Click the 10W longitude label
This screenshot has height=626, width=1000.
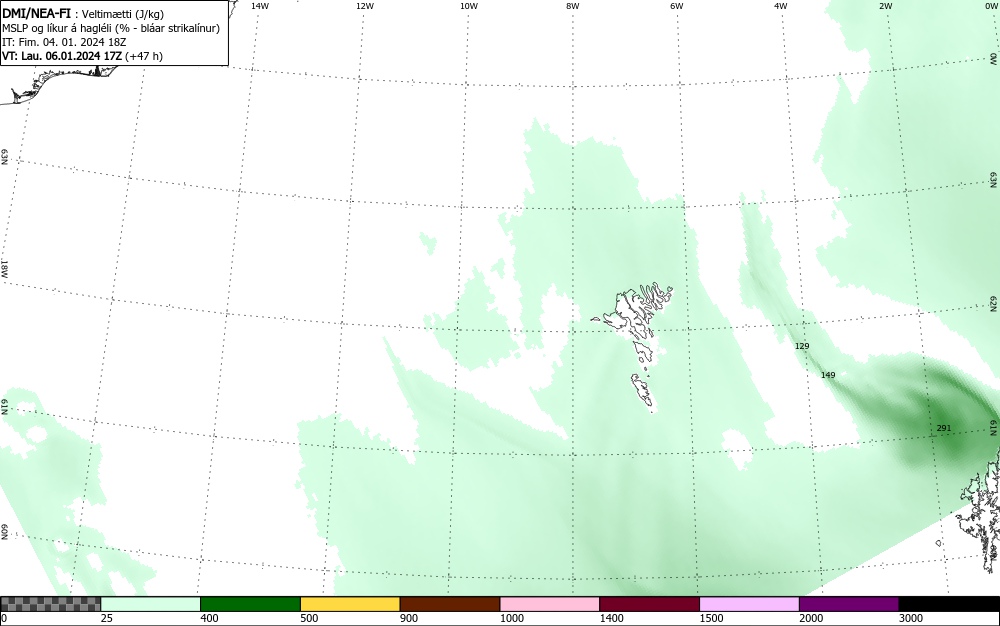pos(469,6)
